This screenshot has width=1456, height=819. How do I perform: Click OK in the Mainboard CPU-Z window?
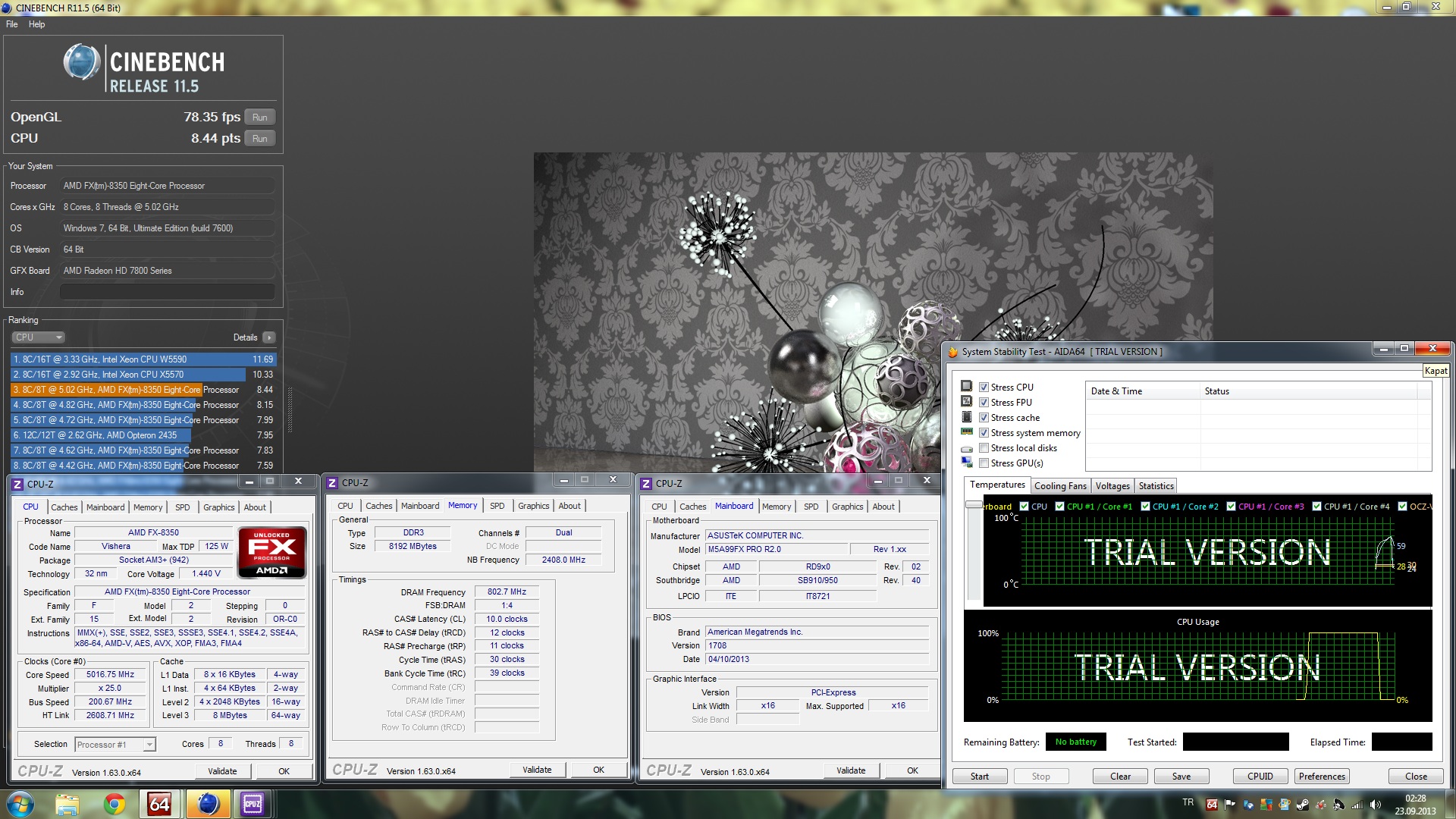tap(912, 770)
